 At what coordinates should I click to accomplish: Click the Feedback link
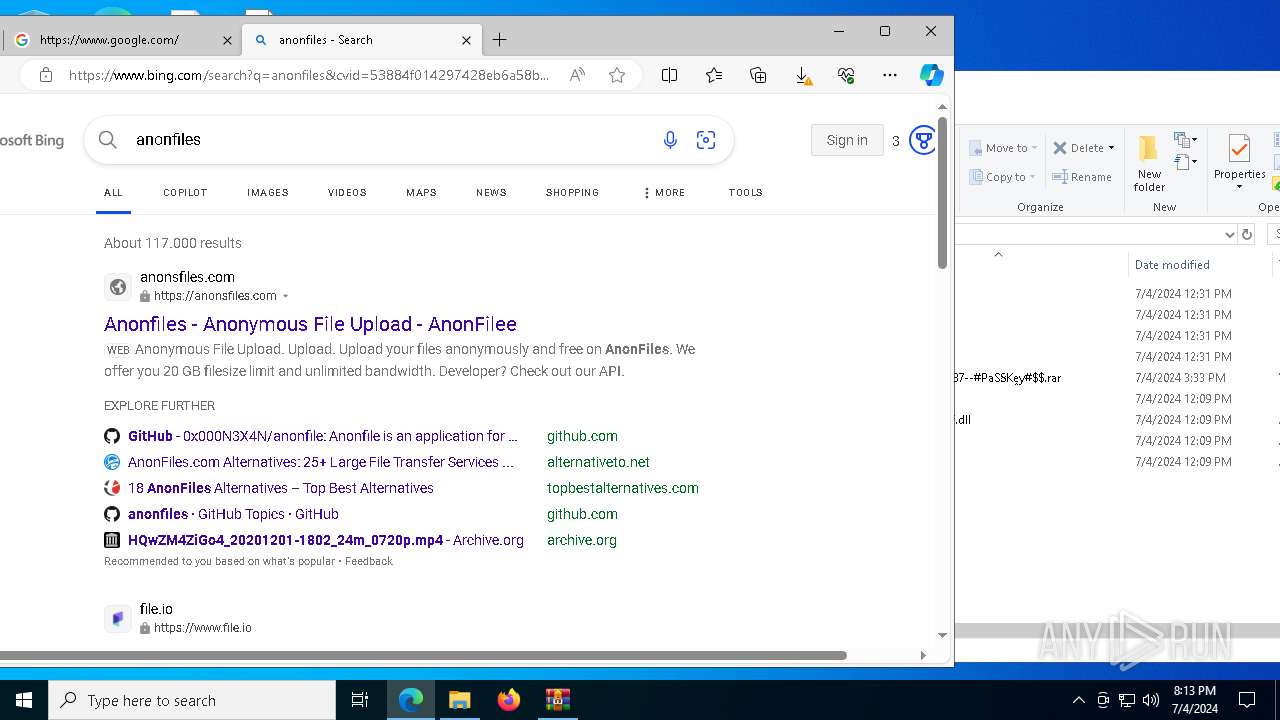click(369, 562)
